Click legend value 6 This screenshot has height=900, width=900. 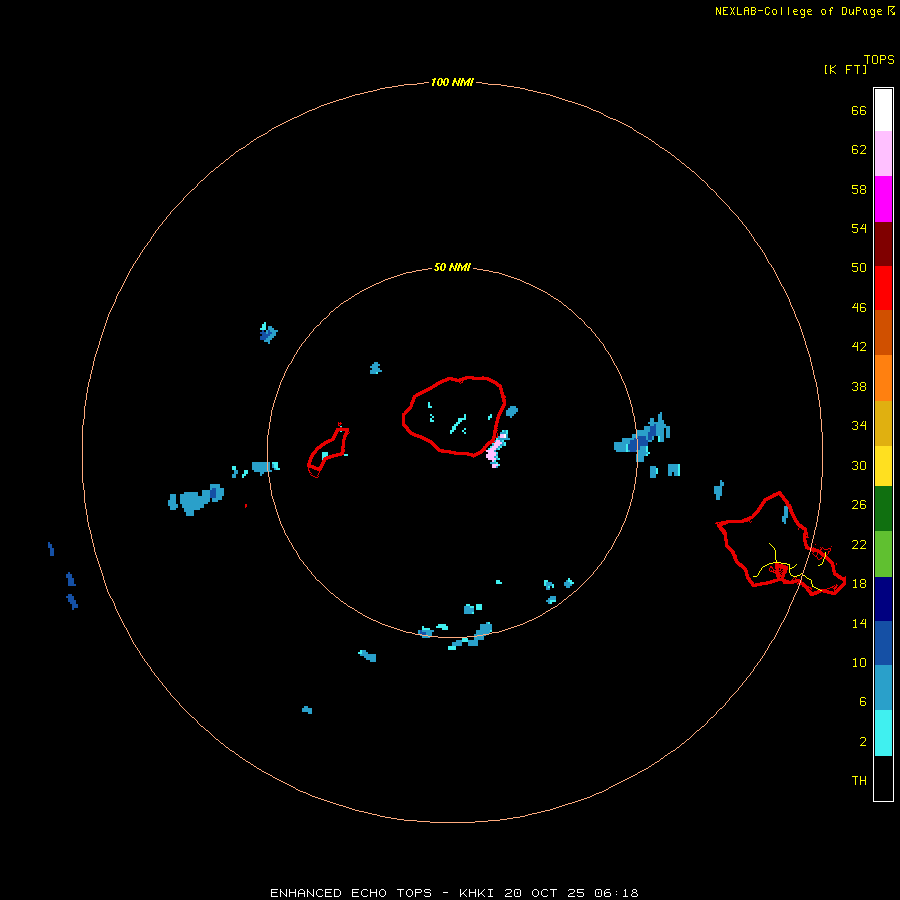click(x=862, y=701)
